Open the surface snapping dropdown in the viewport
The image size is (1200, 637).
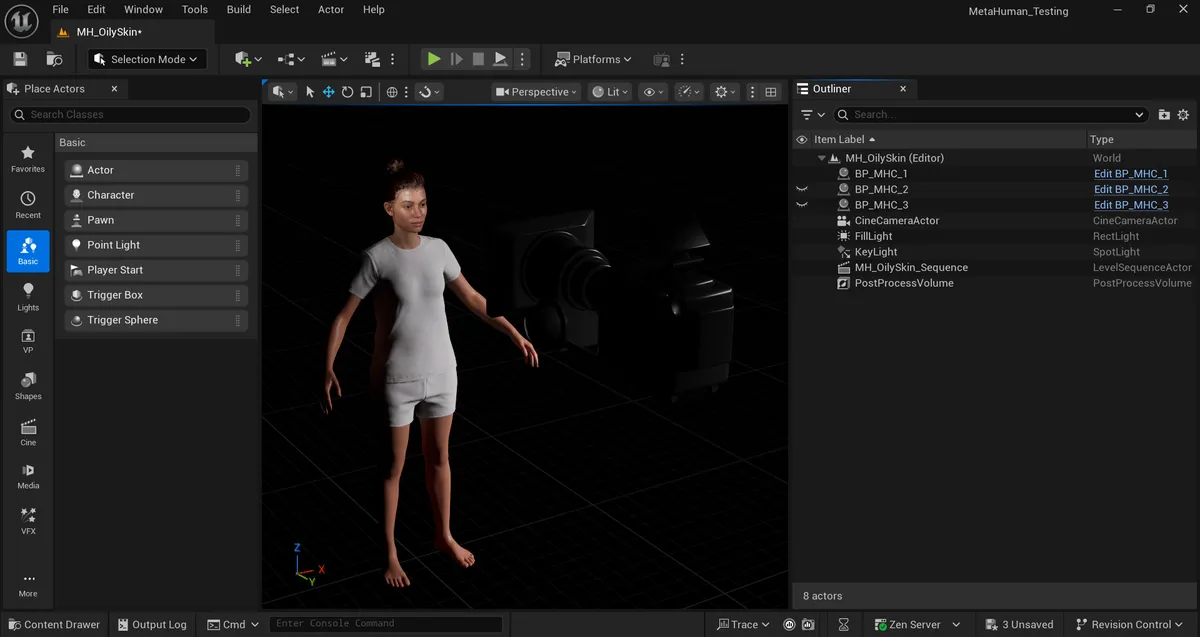click(x=430, y=92)
